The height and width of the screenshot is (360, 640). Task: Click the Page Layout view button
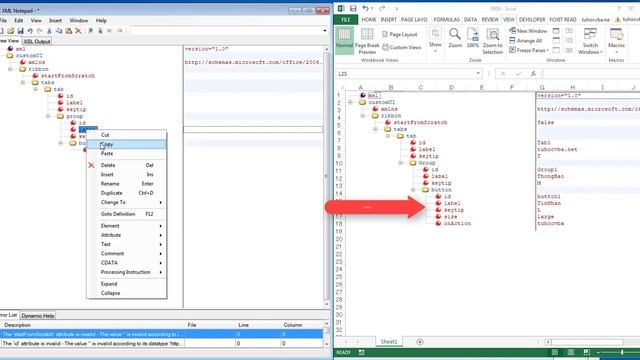(400, 35)
